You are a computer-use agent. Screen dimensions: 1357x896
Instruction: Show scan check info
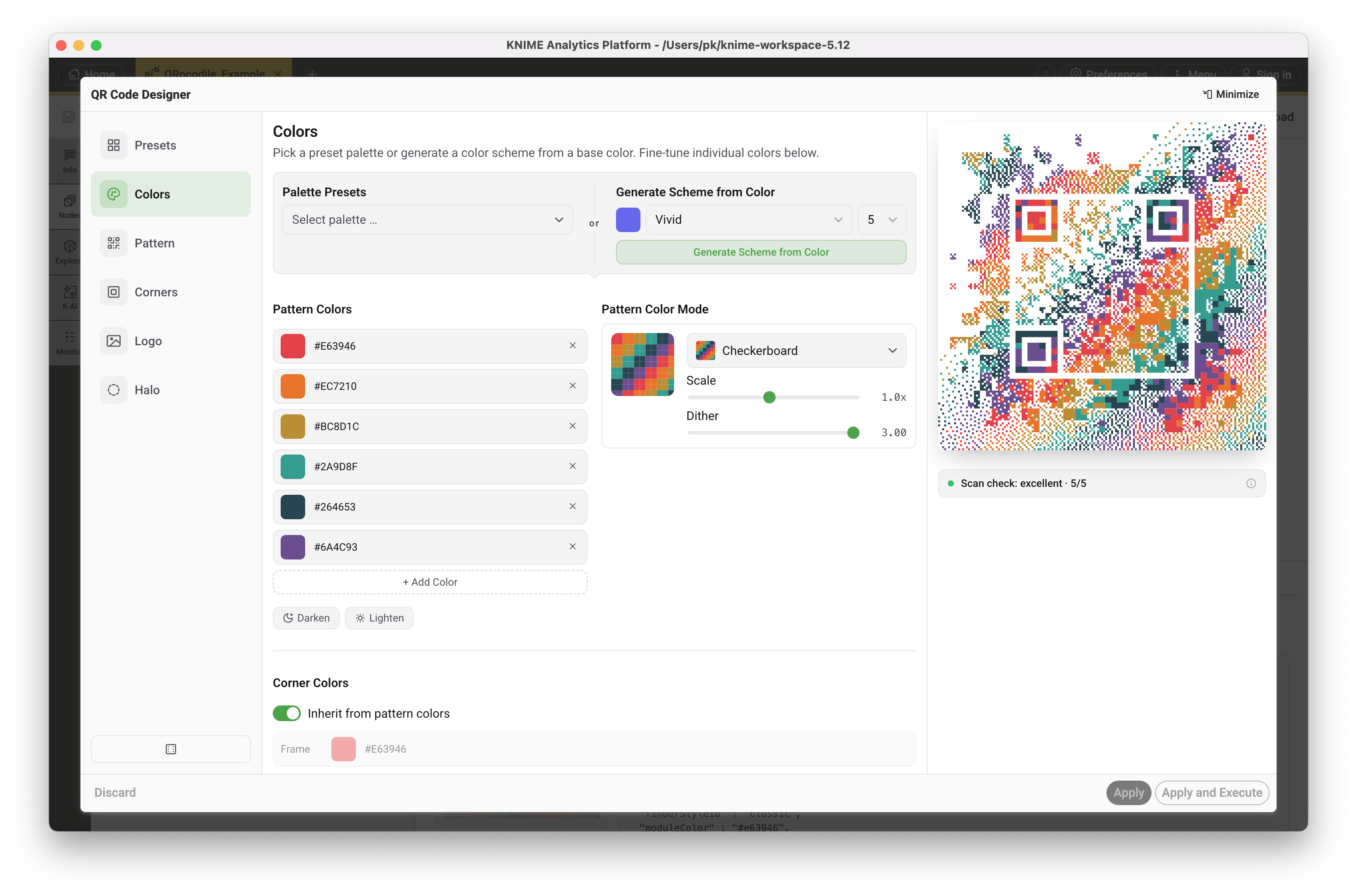tap(1251, 483)
